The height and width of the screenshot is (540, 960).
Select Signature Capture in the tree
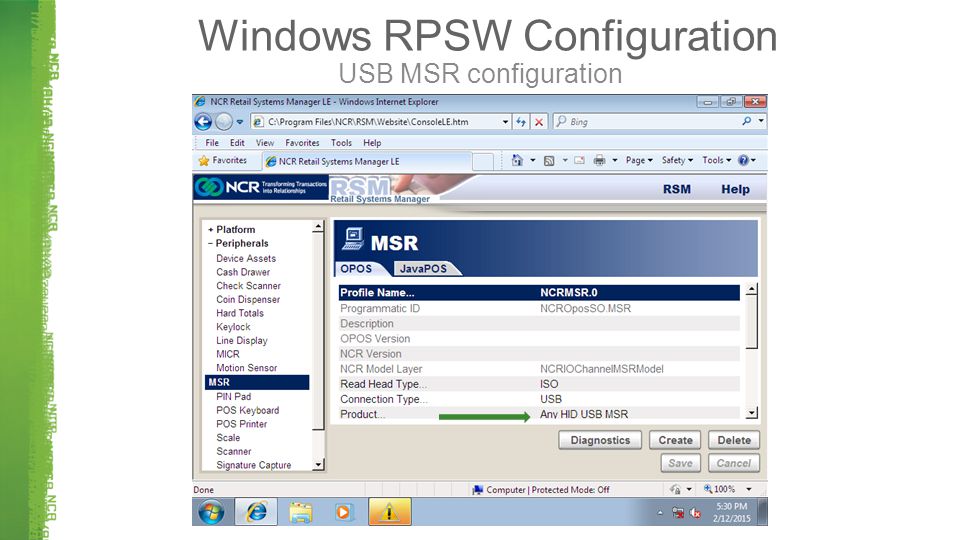pos(253,465)
